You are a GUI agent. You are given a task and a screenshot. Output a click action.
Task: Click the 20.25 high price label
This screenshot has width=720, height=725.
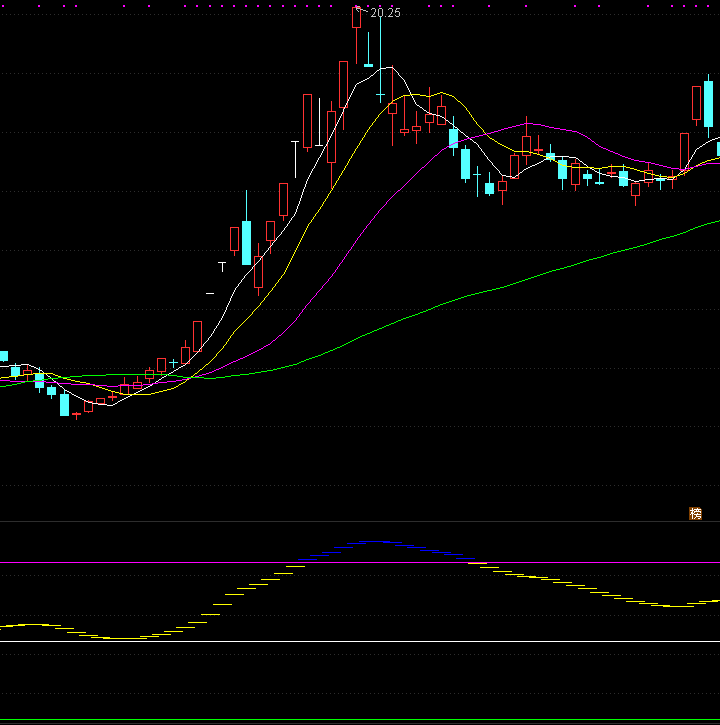click(385, 13)
